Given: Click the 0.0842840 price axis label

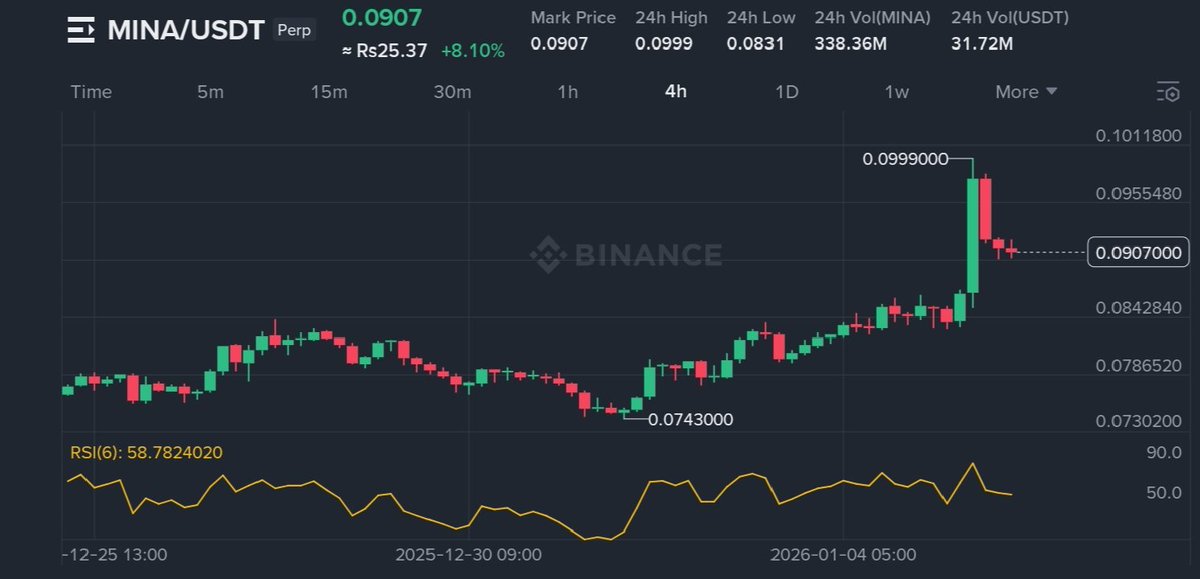Looking at the screenshot, I should pyautogui.click(x=1139, y=307).
